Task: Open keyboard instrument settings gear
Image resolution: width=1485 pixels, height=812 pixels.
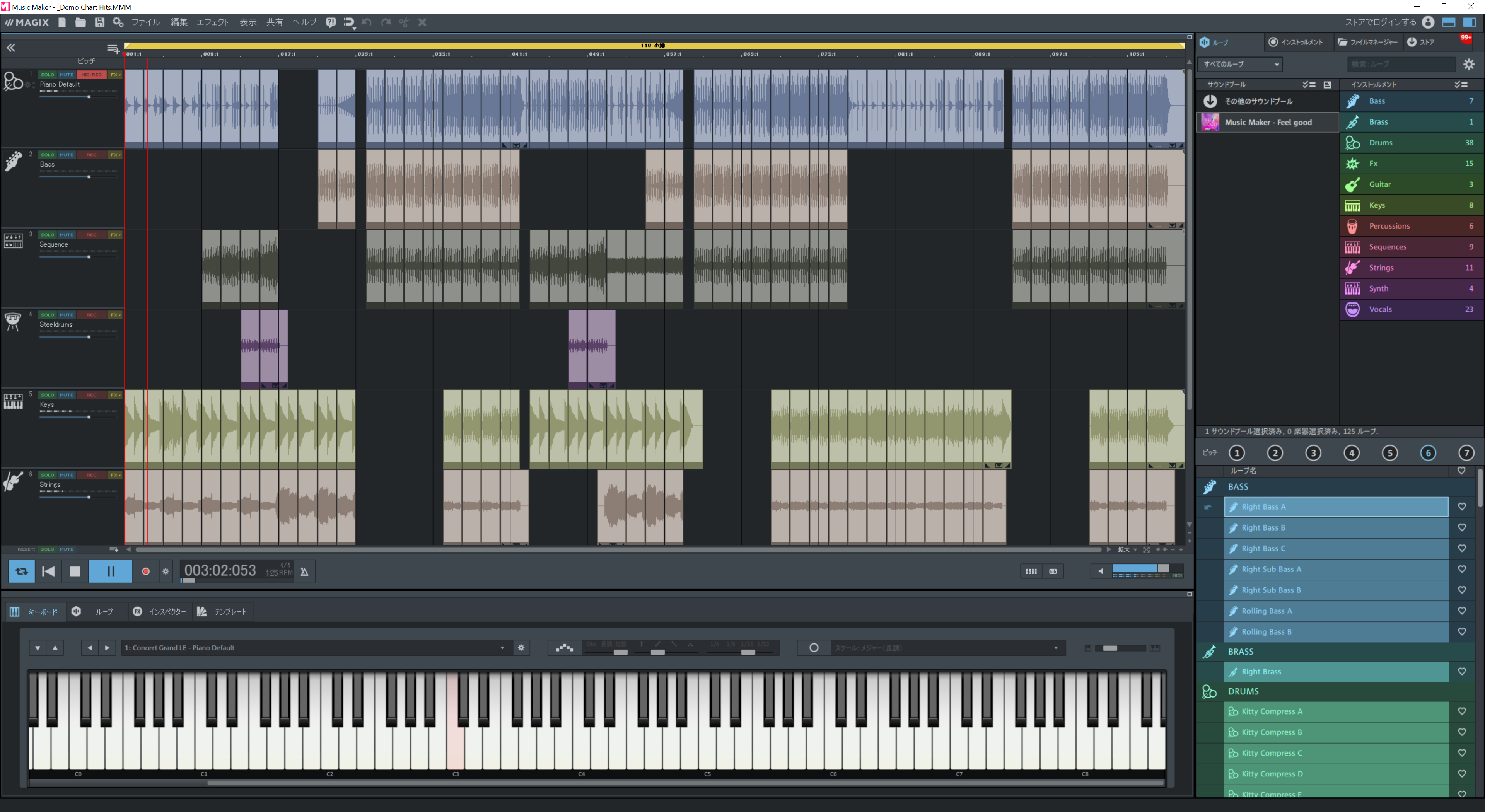Action: click(x=521, y=648)
